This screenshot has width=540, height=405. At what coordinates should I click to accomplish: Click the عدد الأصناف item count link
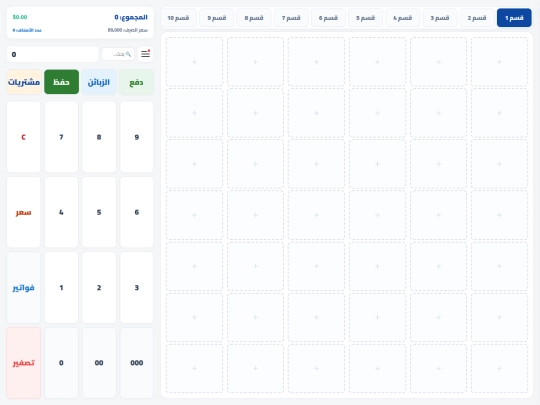[x=27, y=30]
